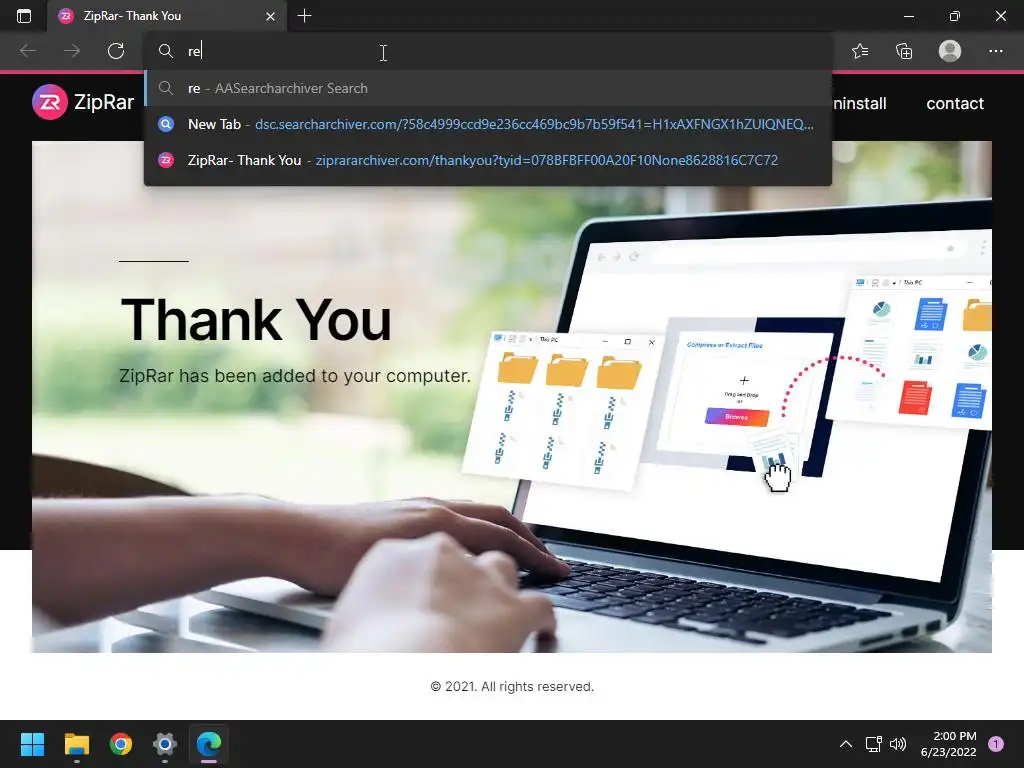
Task: Click 'ZipRar has been added to your computer.' text
Action: 295,376
